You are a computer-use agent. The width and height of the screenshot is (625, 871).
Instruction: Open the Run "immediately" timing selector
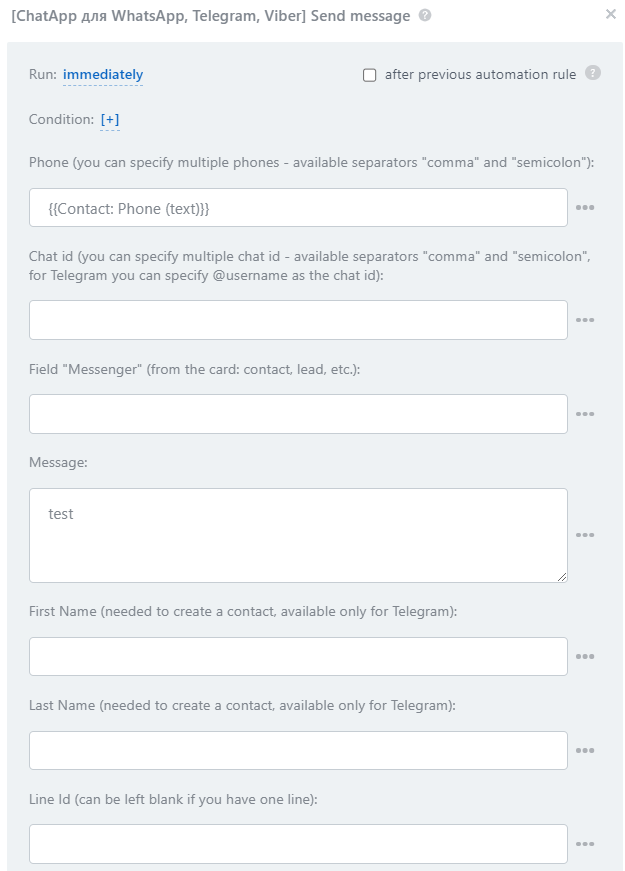[x=103, y=75]
